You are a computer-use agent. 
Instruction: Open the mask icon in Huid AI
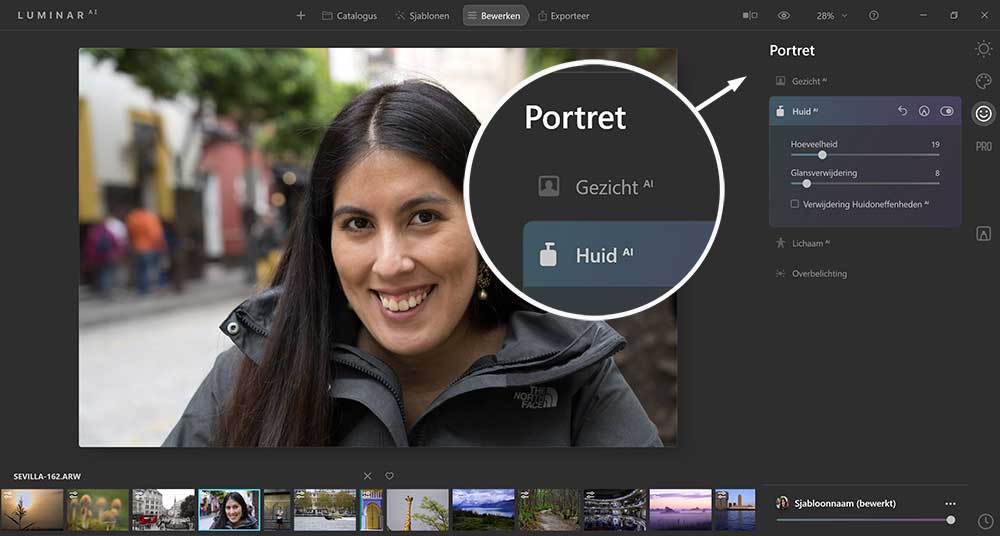(x=924, y=111)
